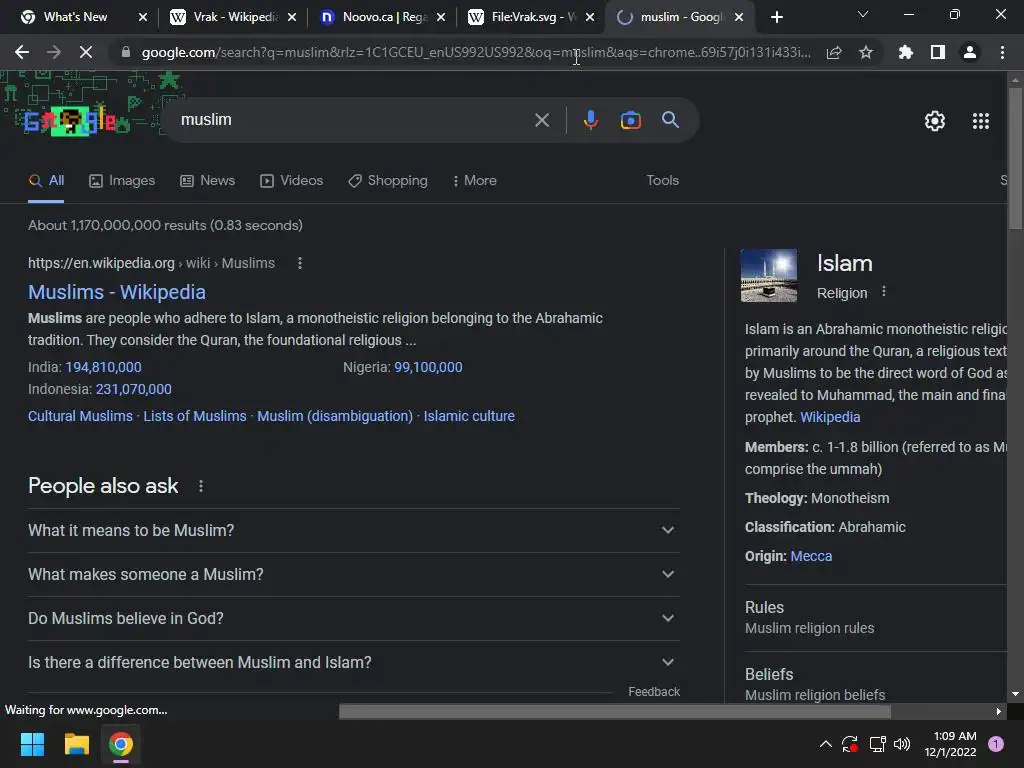Click the network tray icon

[x=877, y=744]
